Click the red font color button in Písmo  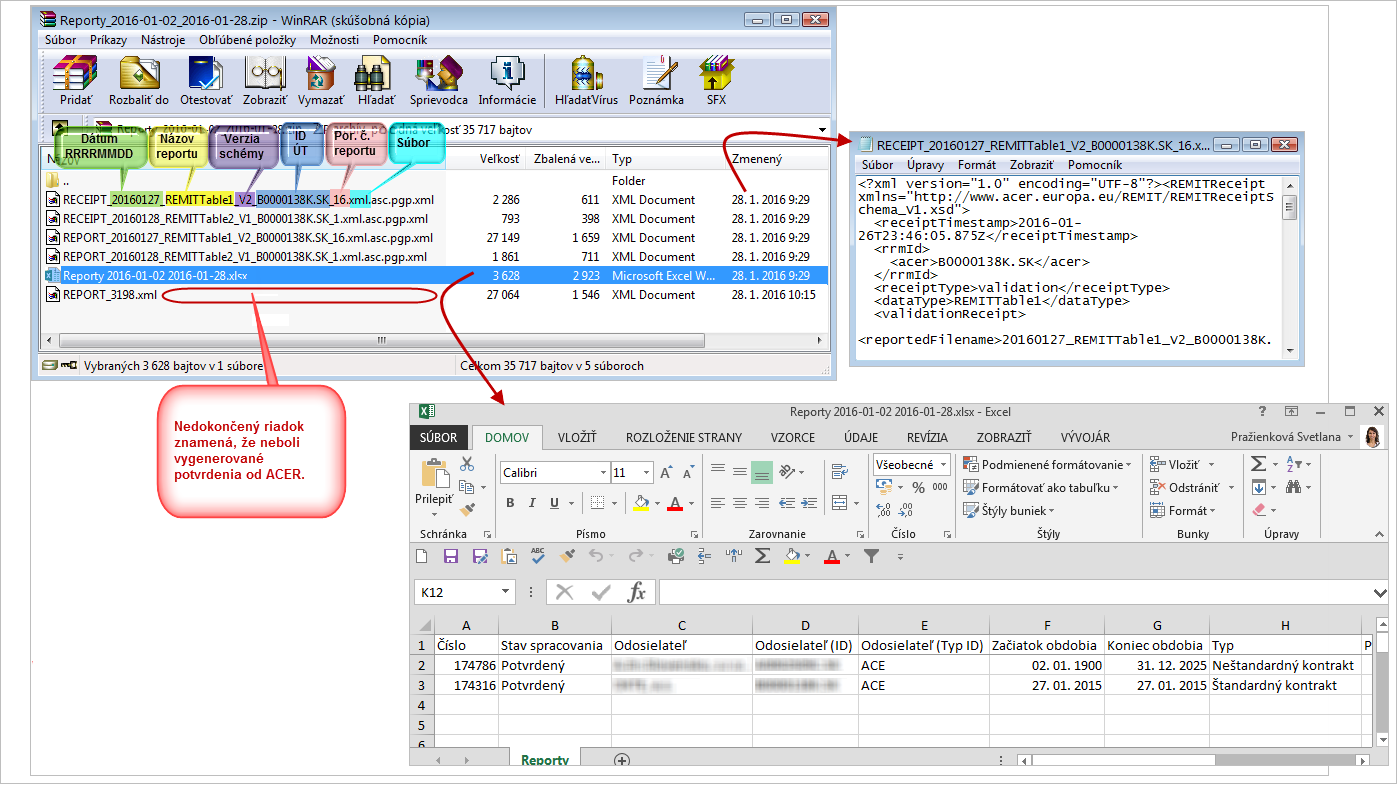[675, 503]
